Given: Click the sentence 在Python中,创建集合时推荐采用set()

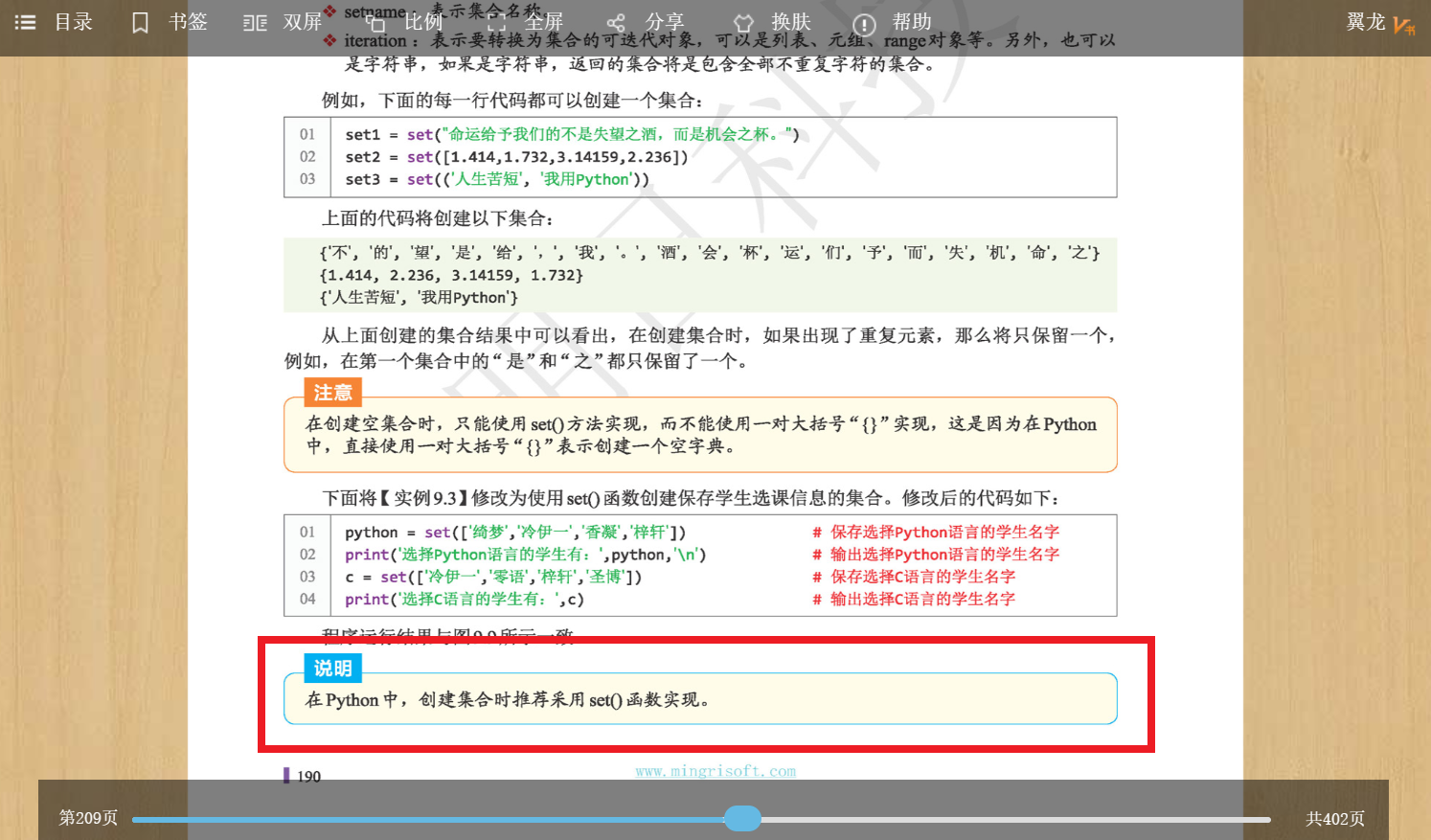Looking at the screenshot, I should pyautogui.click(x=508, y=700).
